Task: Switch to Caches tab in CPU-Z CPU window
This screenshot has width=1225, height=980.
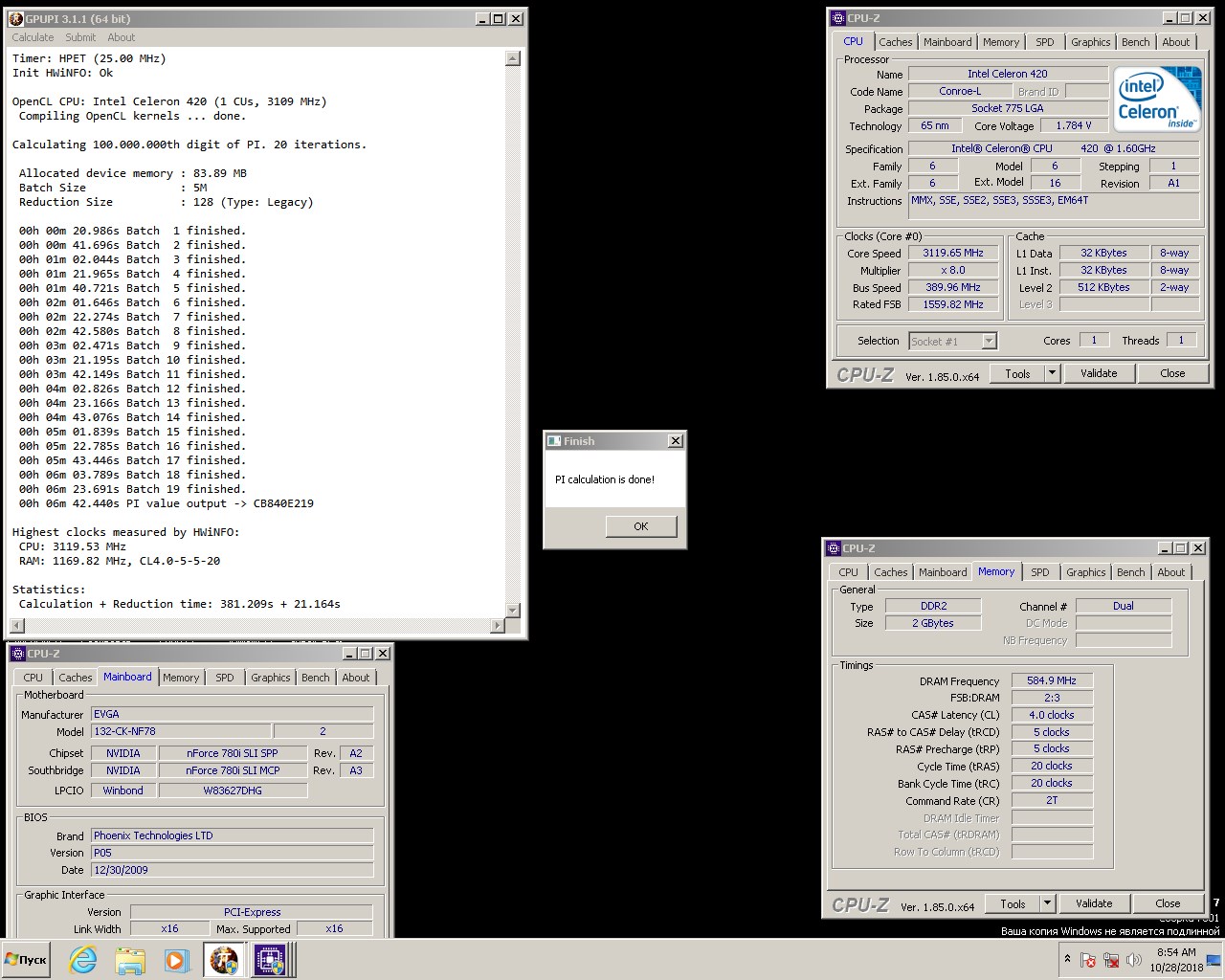Action: (896, 42)
